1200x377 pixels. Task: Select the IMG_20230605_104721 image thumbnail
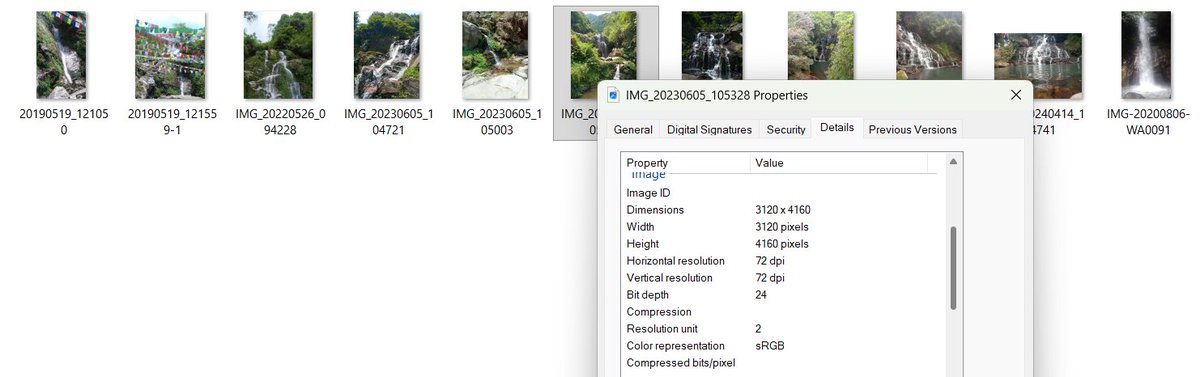(x=387, y=55)
